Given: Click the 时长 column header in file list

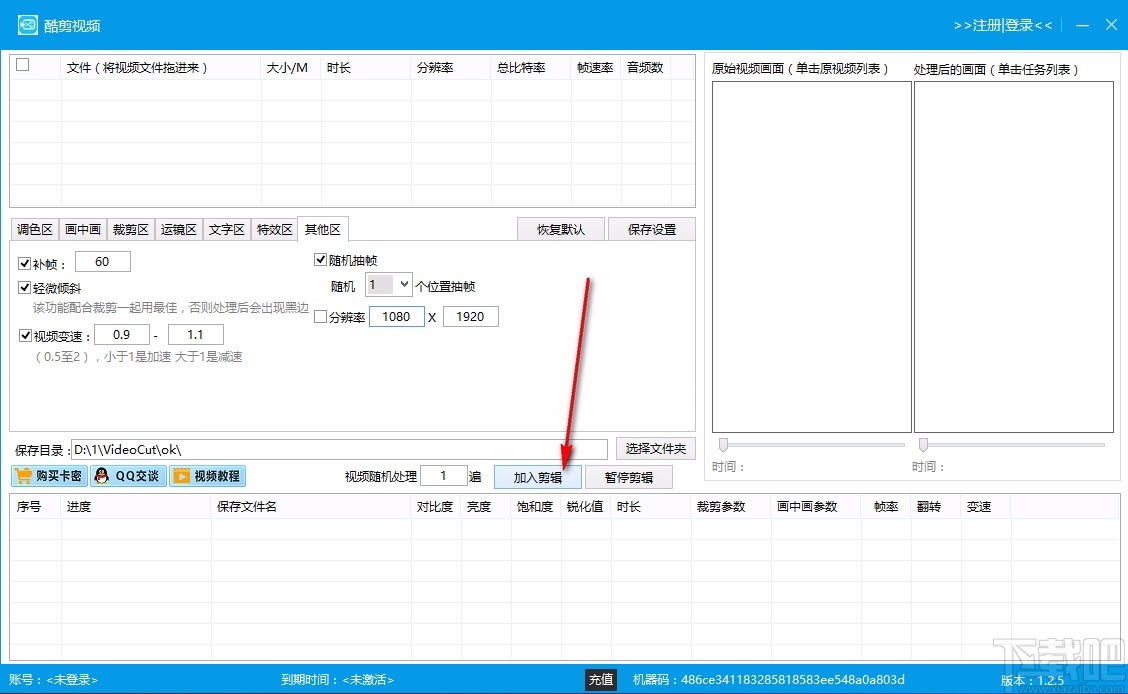Looking at the screenshot, I should click(x=365, y=68).
